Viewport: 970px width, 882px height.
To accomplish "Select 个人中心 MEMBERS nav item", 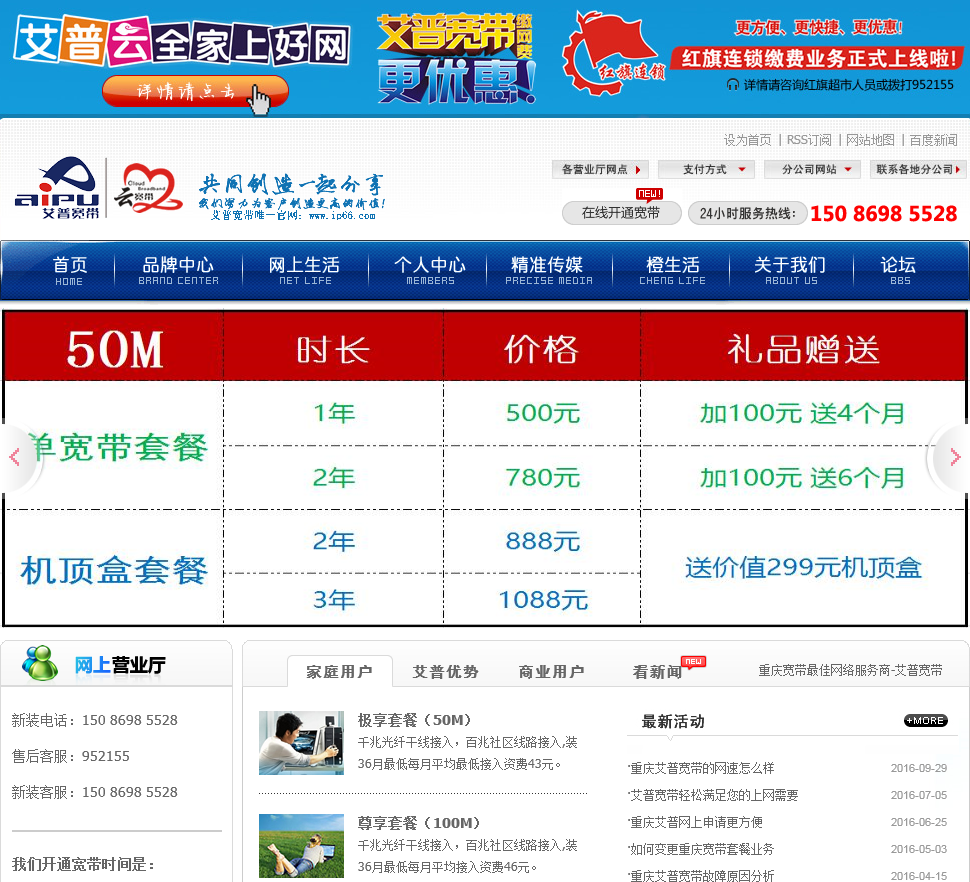I will [430, 271].
